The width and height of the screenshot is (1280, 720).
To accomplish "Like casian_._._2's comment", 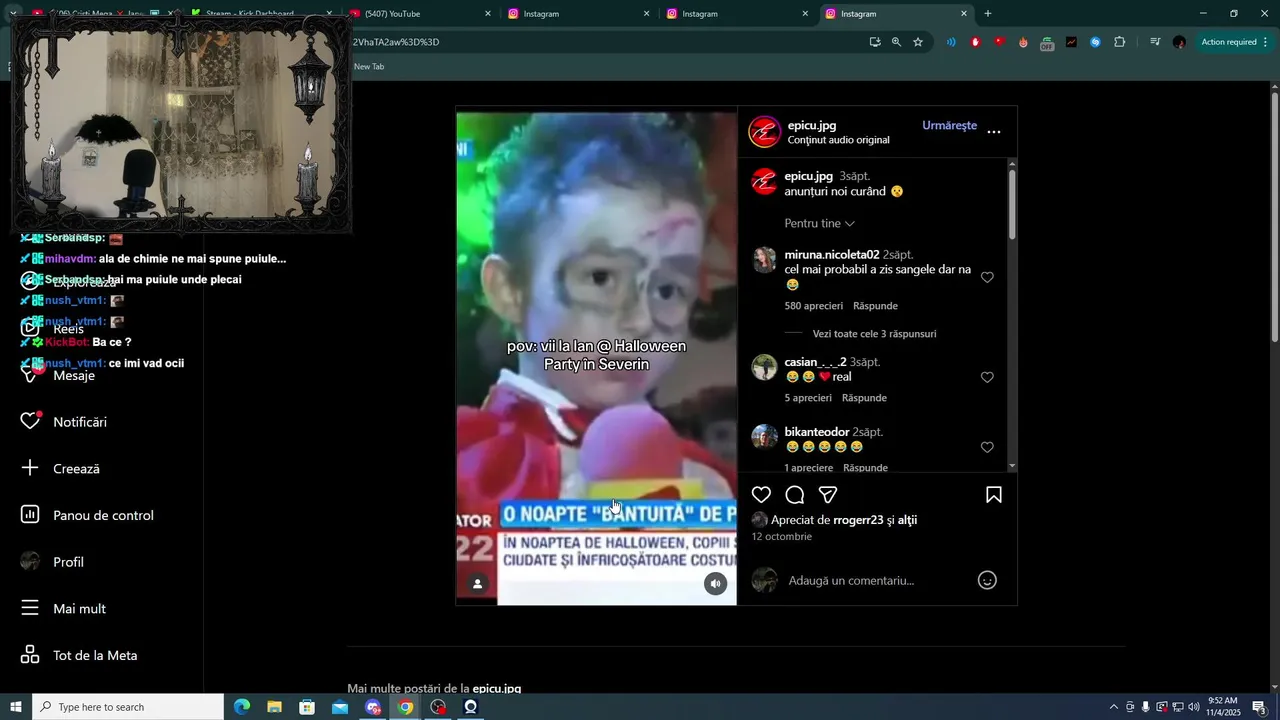I will [987, 377].
